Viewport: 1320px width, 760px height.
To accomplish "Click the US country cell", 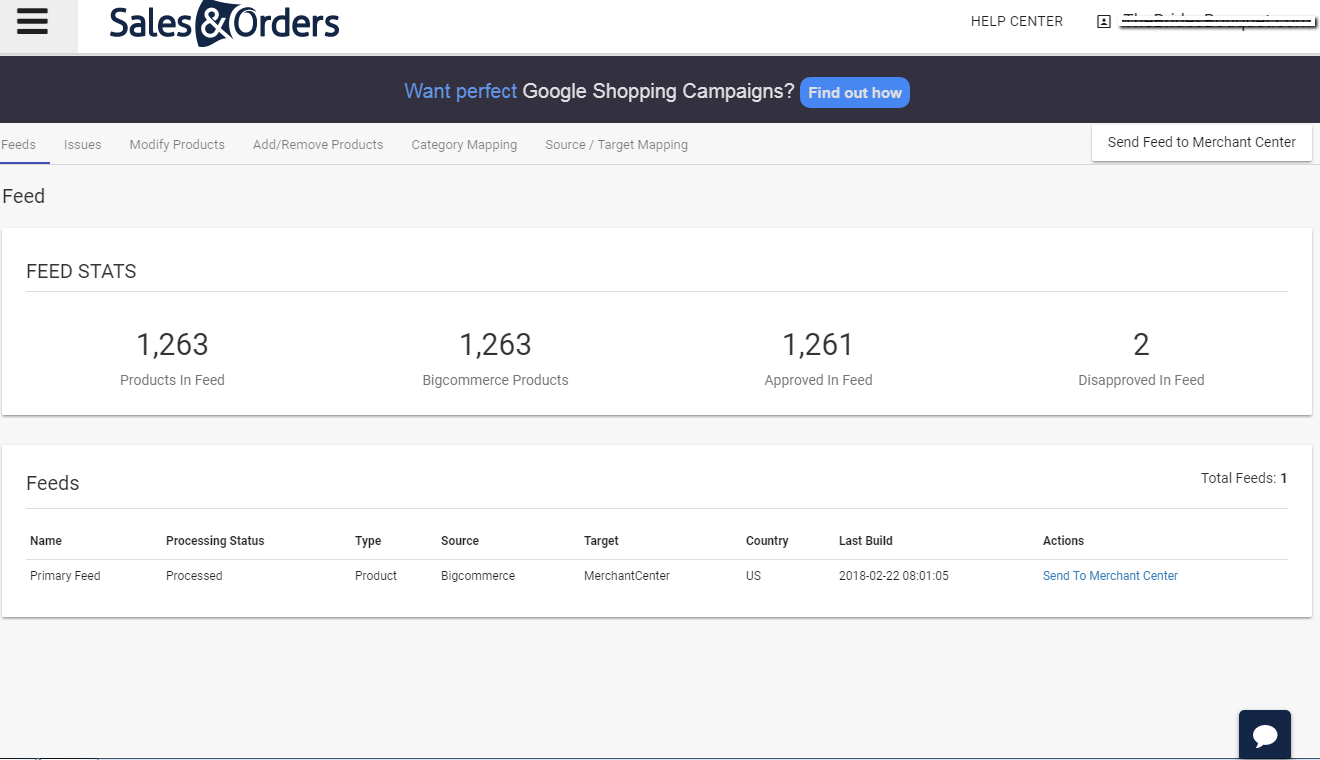I will point(753,576).
